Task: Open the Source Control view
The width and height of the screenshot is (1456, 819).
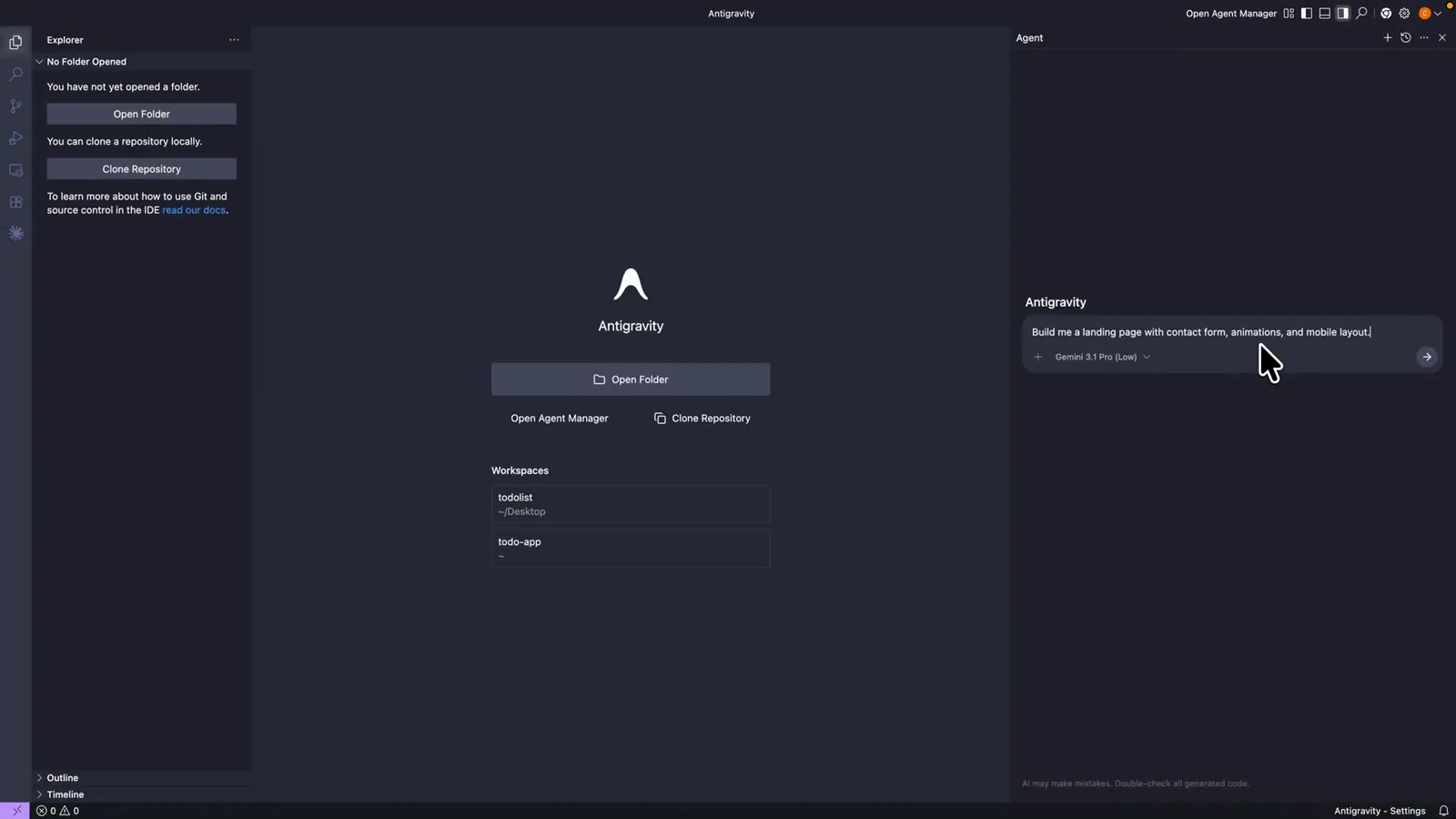Action: click(x=15, y=106)
